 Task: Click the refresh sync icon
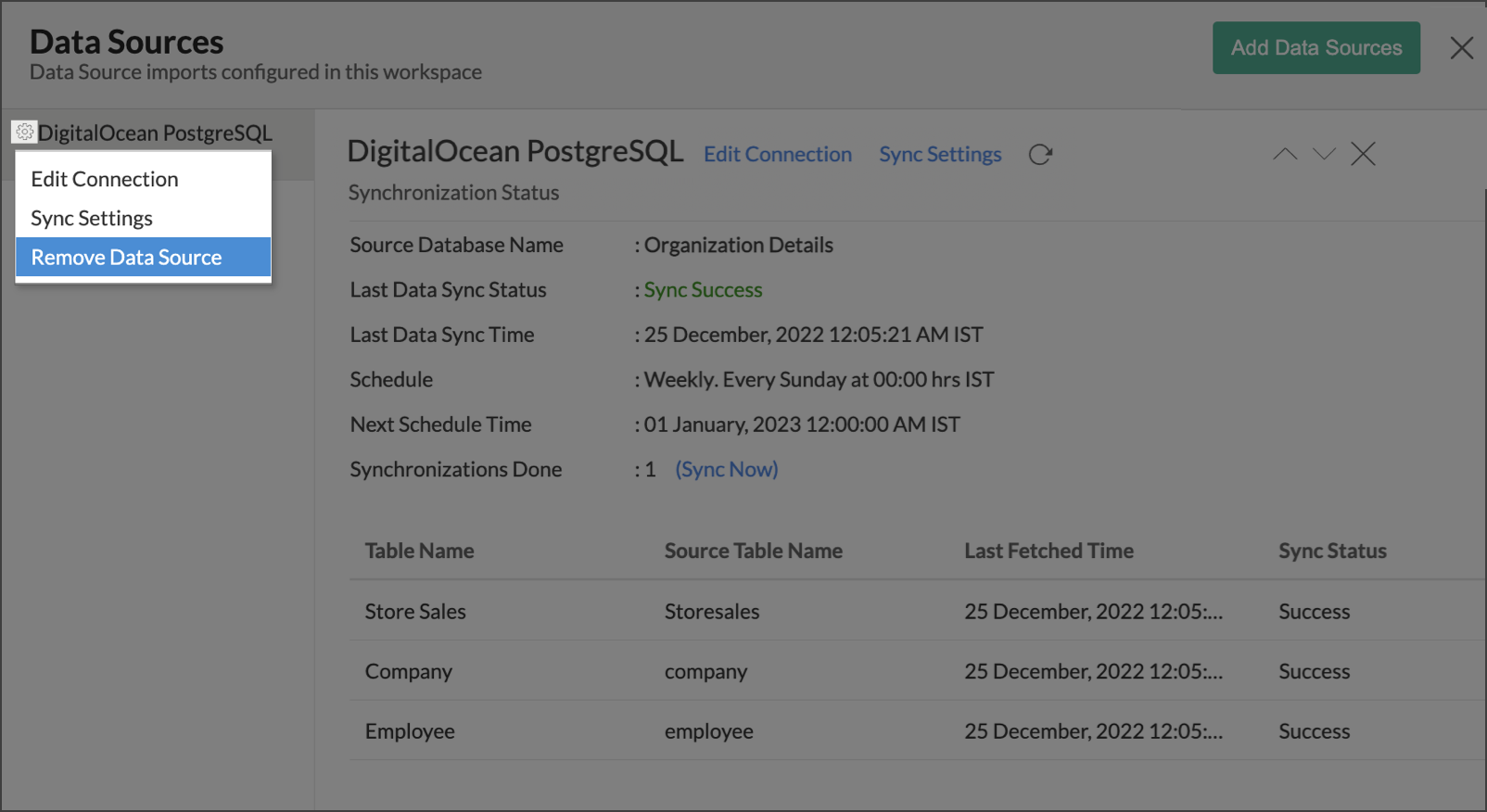point(1040,155)
